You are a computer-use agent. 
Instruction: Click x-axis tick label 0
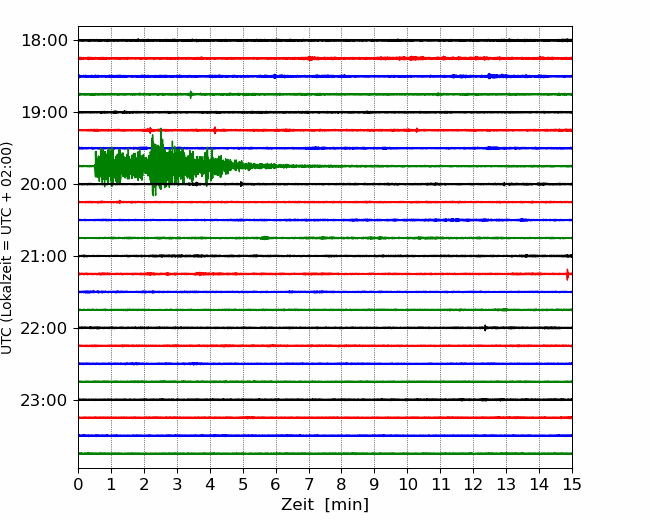78,484
